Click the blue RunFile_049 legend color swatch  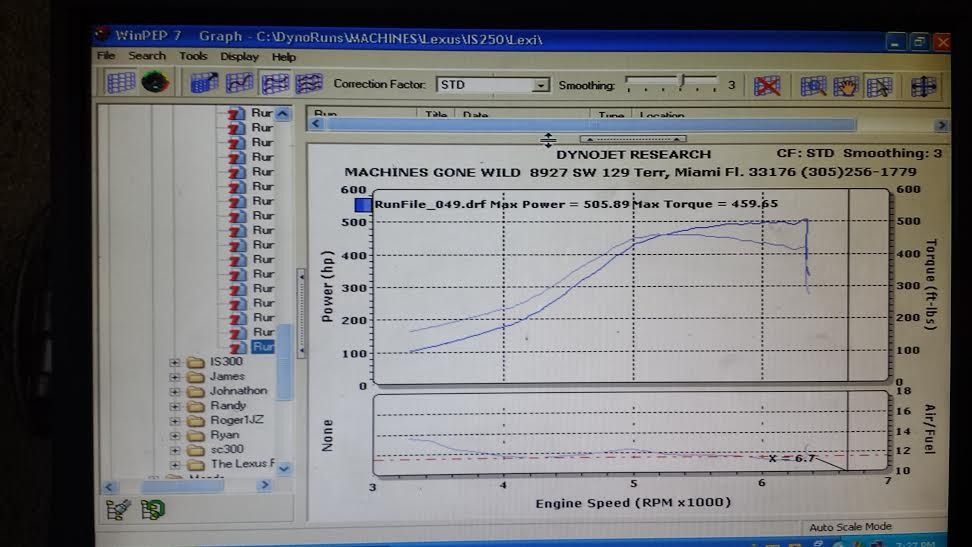(363, 204)
